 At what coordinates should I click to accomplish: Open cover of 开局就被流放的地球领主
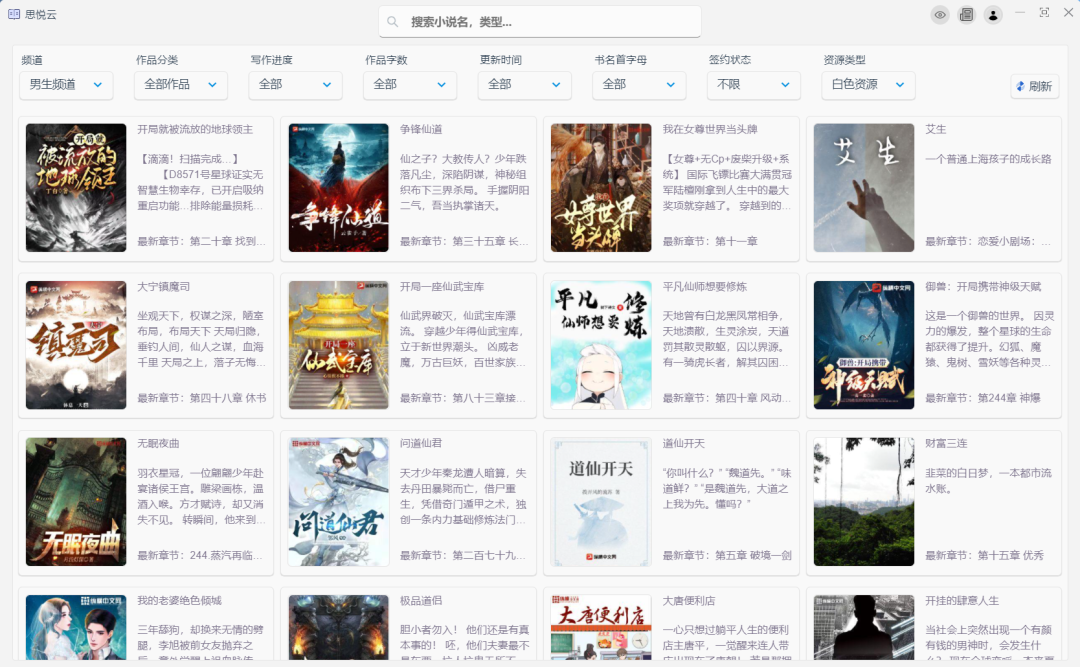point(76,187)
